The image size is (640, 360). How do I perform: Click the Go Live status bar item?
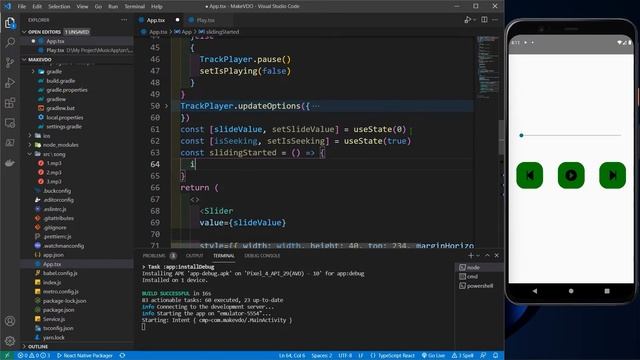coord(433,356)
